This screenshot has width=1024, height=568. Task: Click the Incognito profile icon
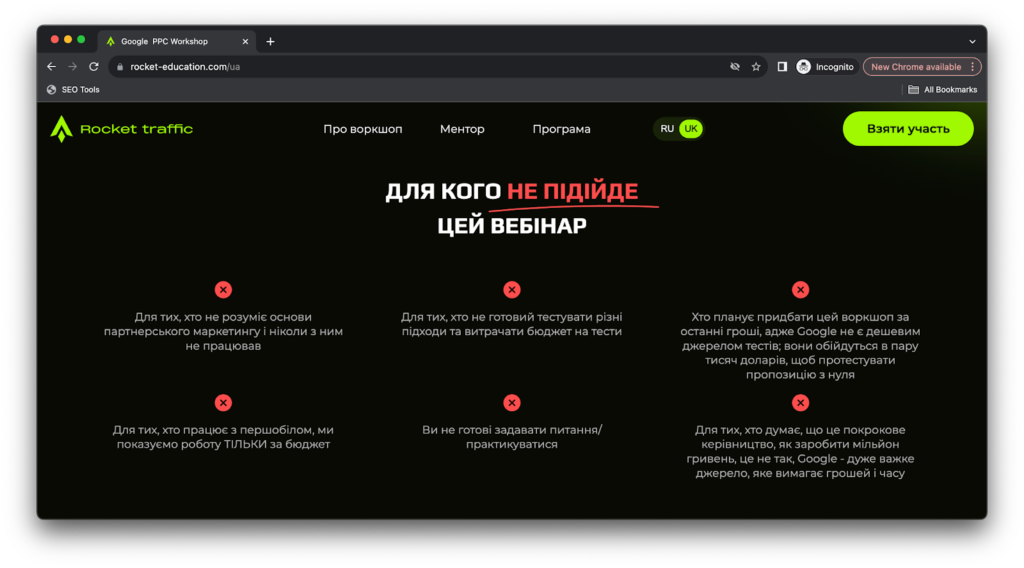point(804,67)
